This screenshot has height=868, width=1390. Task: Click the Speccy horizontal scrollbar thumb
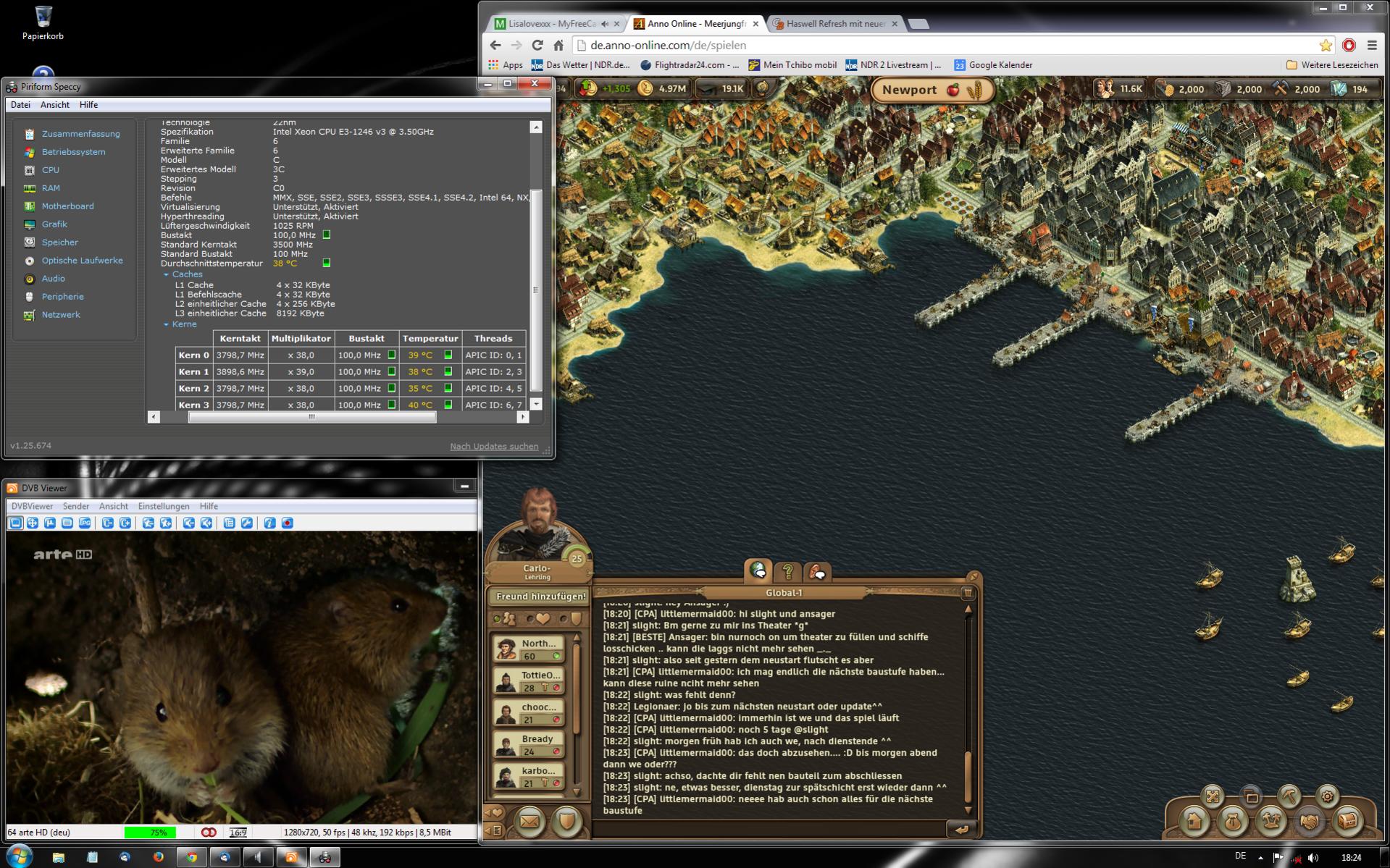[312, 417]
